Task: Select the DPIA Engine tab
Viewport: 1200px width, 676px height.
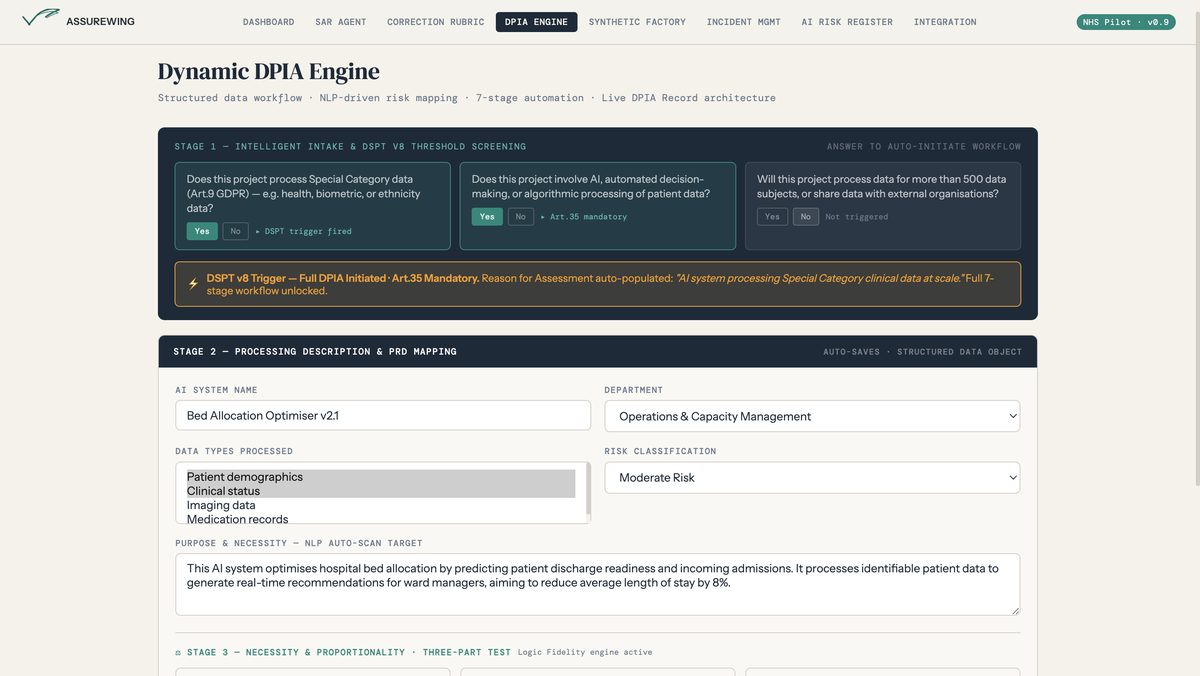Action: [536, 22]
